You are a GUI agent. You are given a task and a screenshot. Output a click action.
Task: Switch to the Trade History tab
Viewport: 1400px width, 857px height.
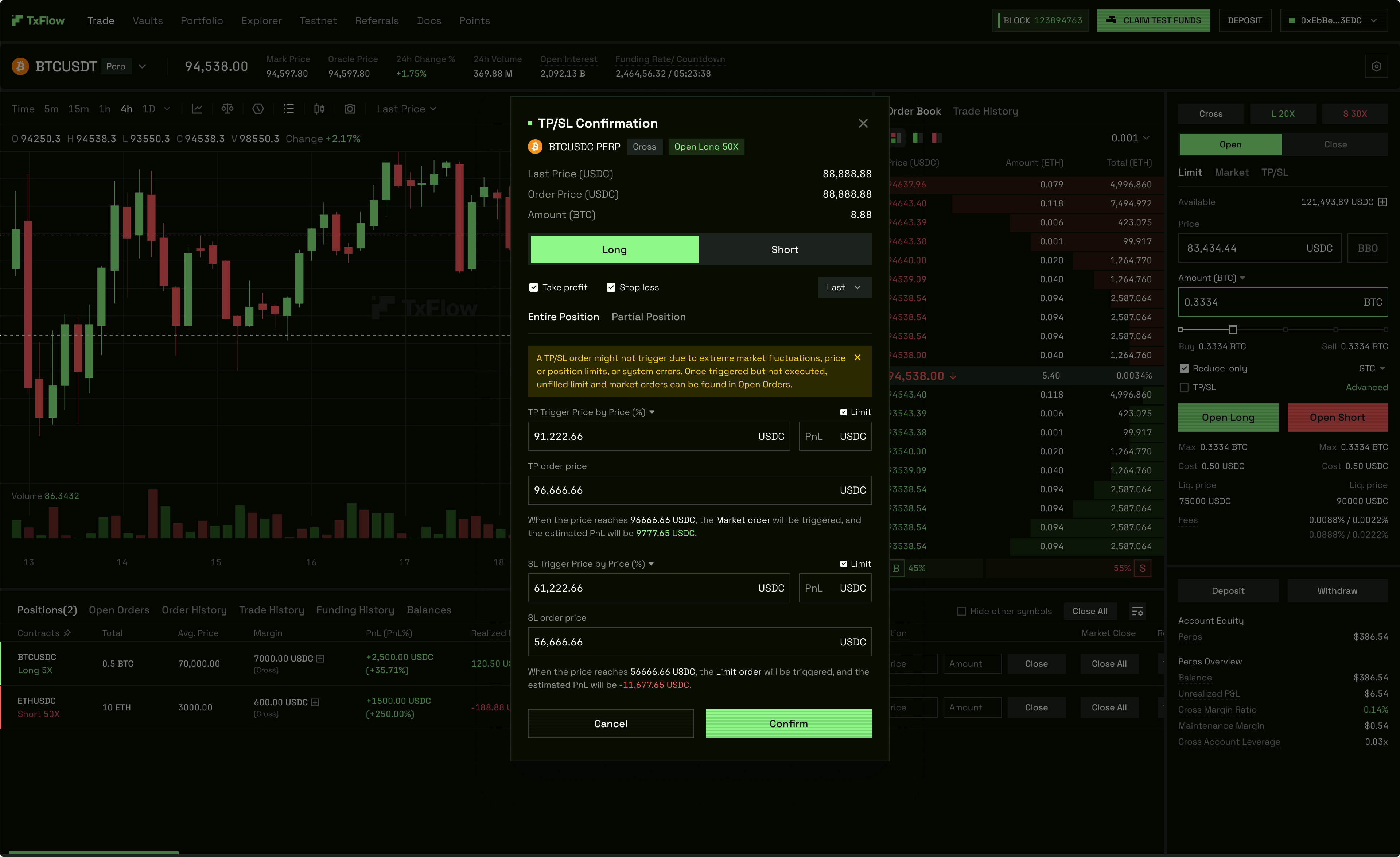pos(986,111)
